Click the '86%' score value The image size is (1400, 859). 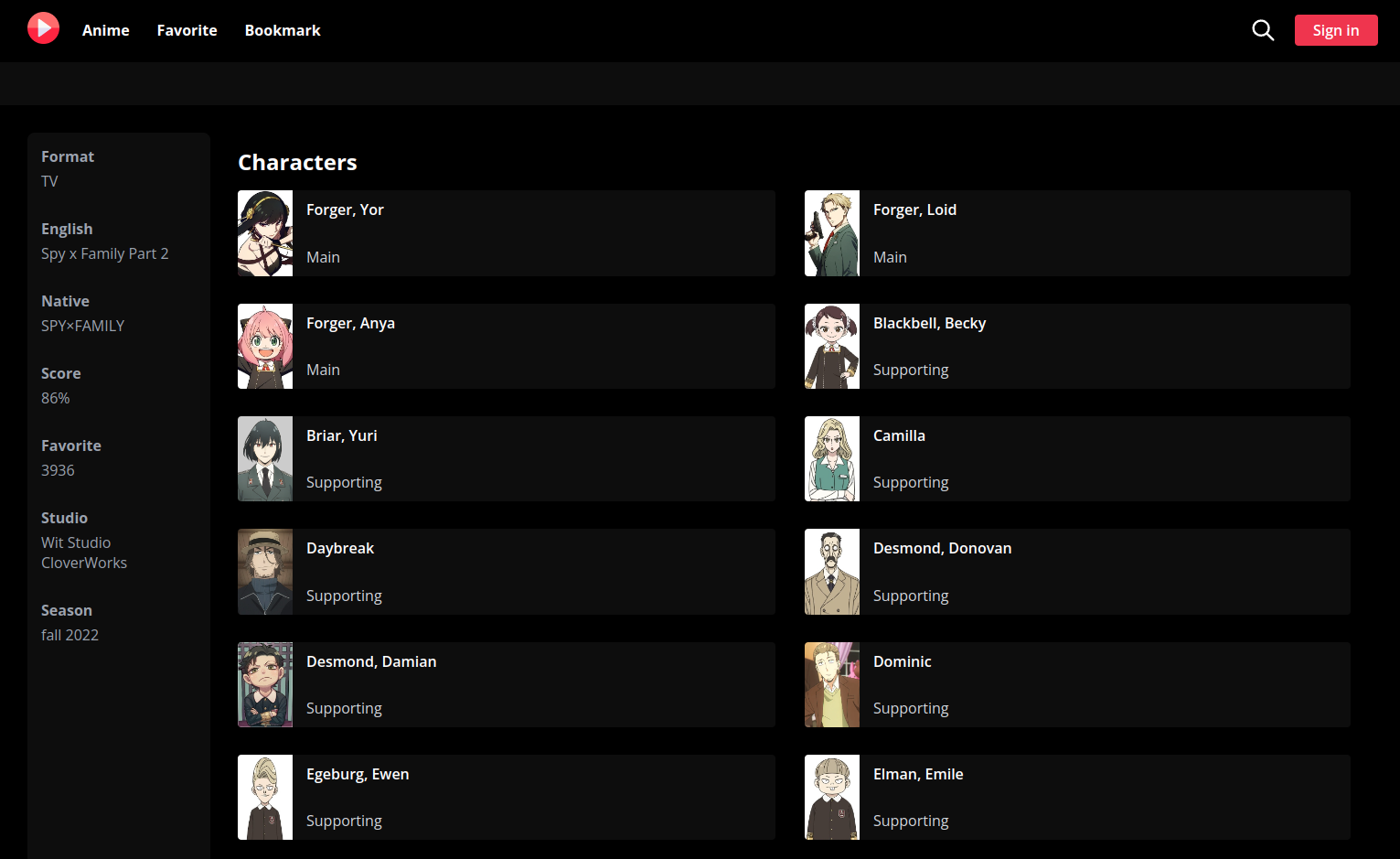[56, 398]
